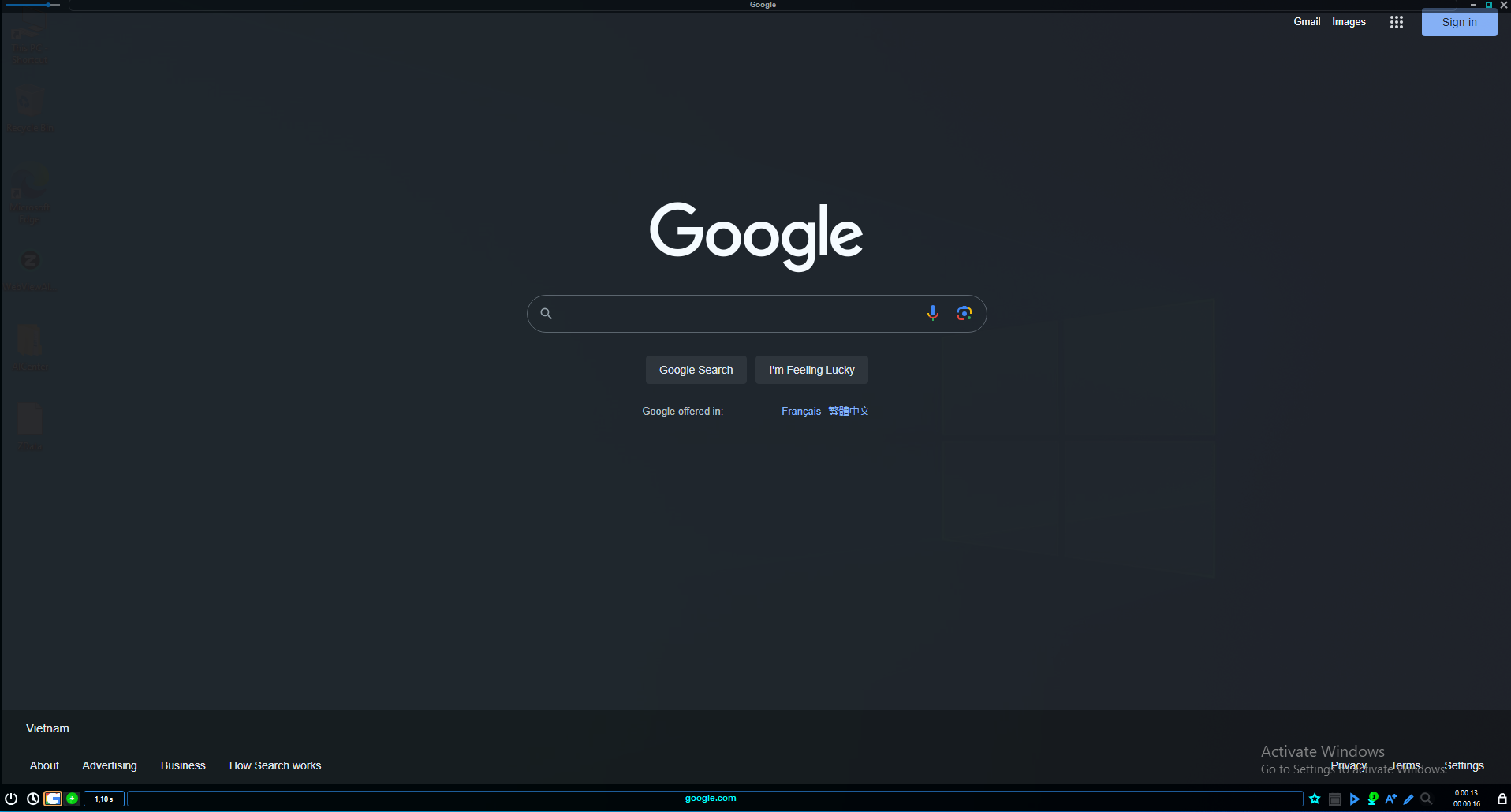
Task: Click the power icon in the bottom bar
Action: pos(11,799)
